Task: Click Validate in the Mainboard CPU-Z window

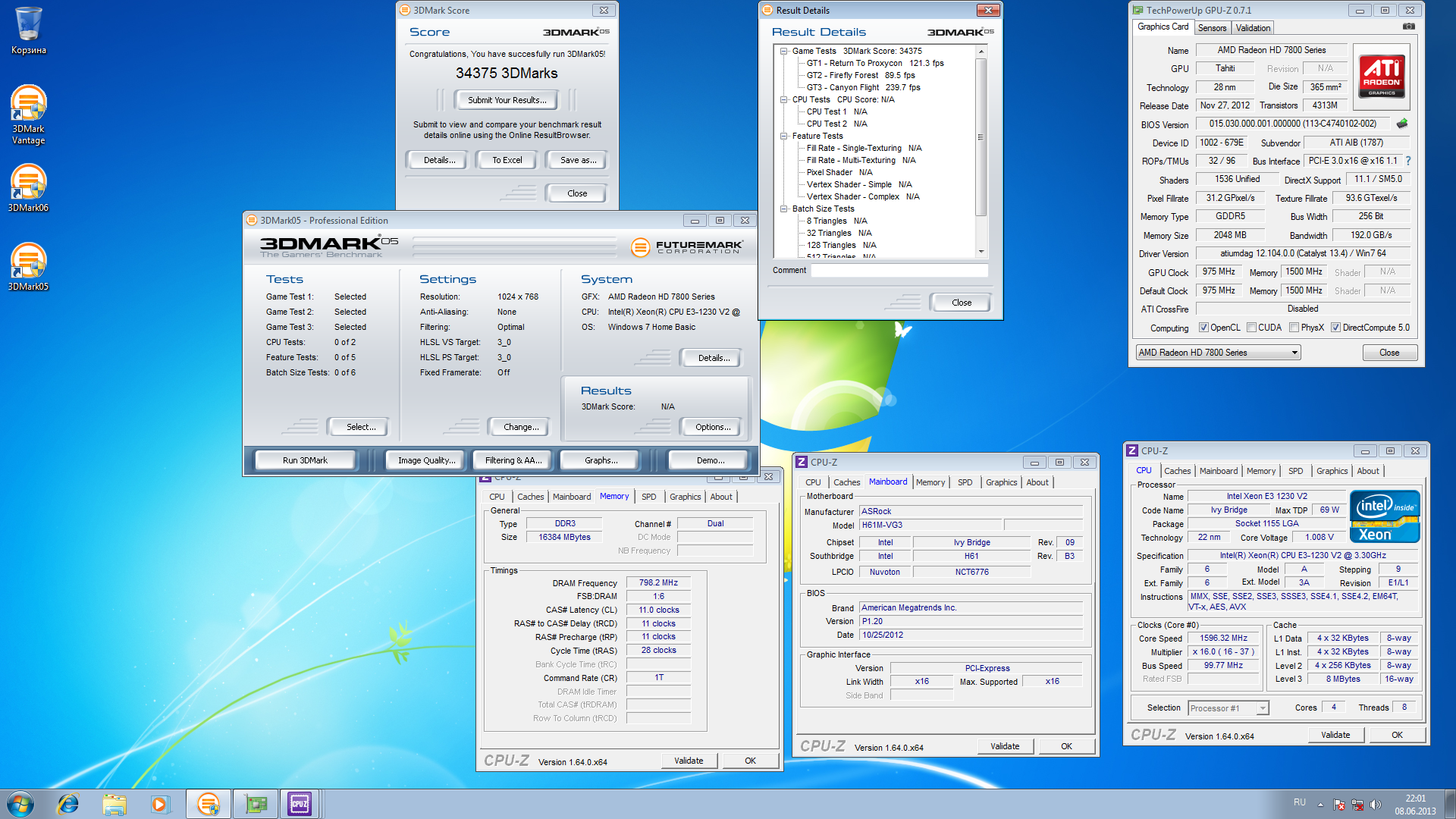Action: tap(1005, 746)
